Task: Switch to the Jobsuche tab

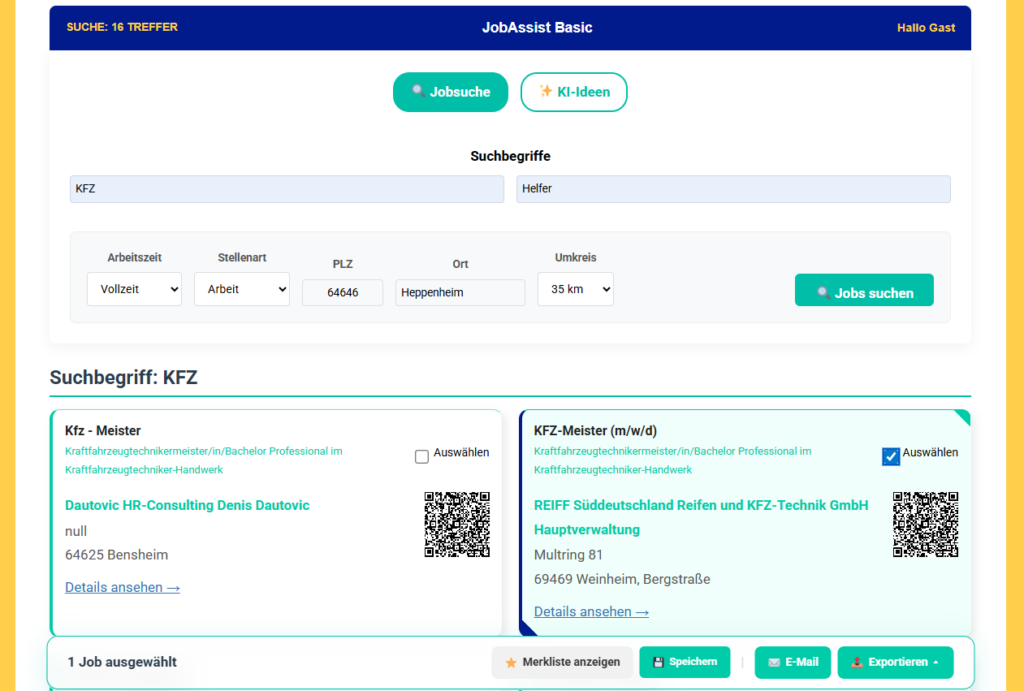Action: [450, 92]
